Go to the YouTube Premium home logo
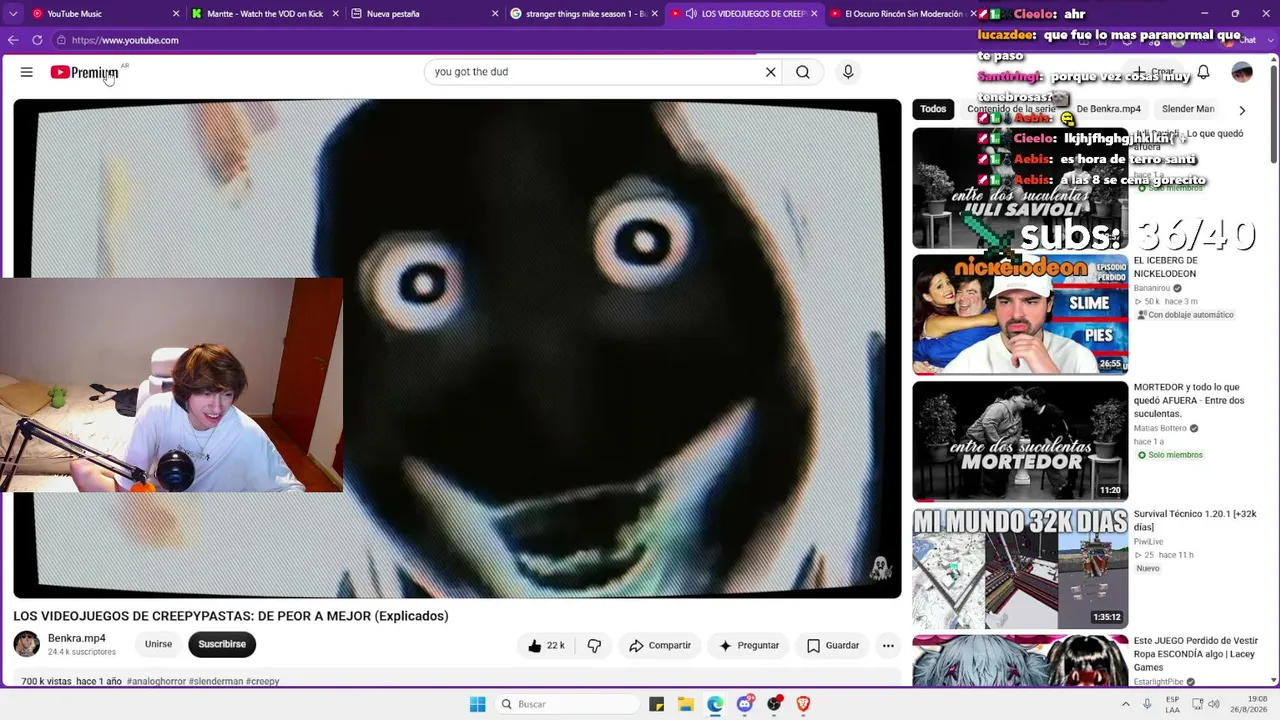1280x720 pixels. coord(85,72)
